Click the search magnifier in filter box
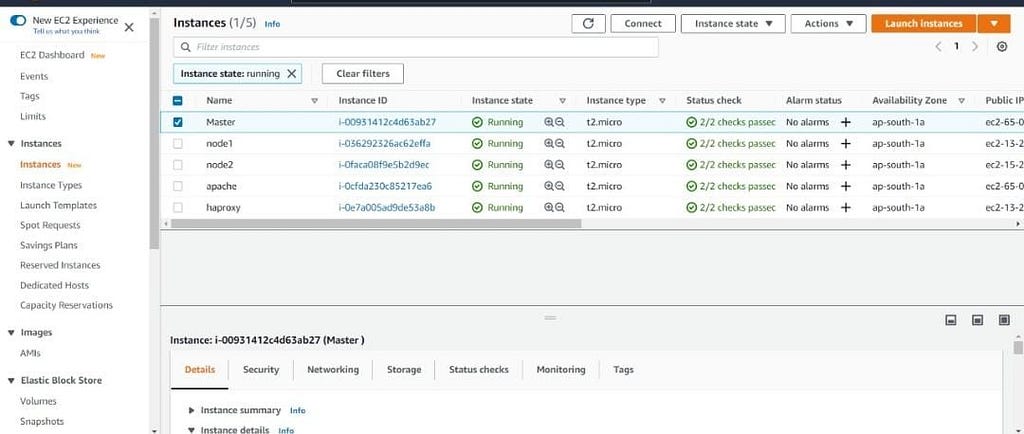This screenshot has height=434, width=1024. (185, 47)
